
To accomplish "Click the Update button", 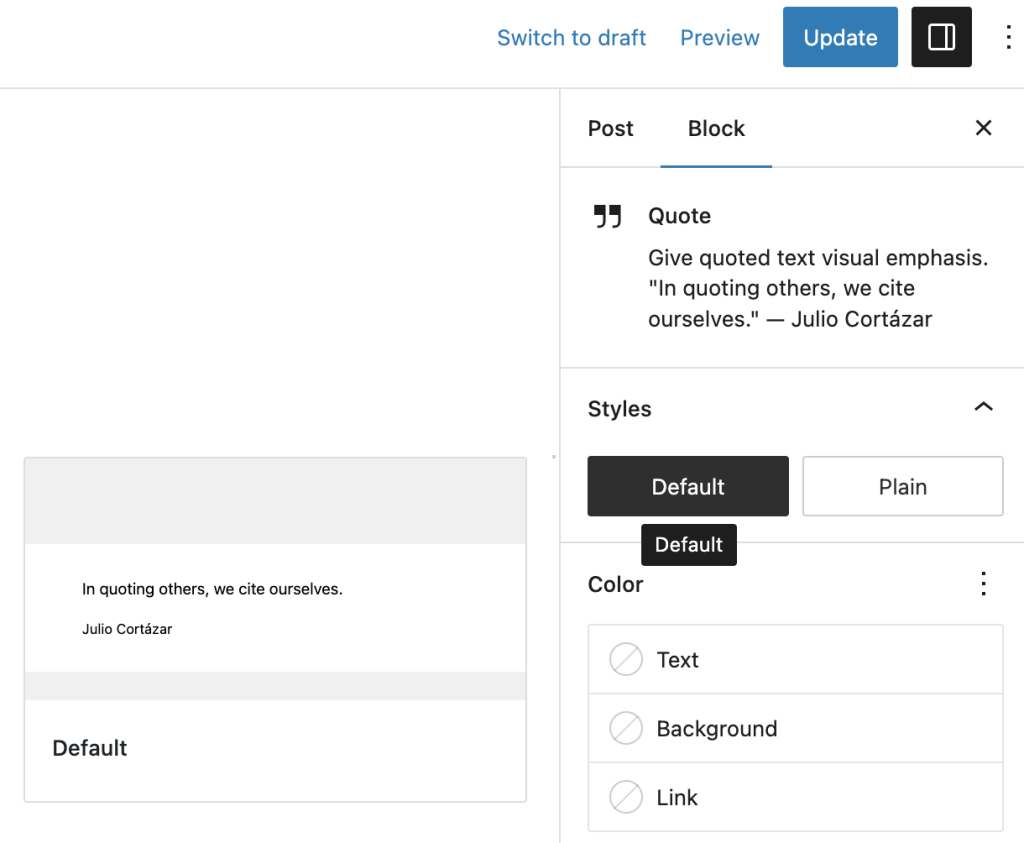I will click(x=840, y=37).
